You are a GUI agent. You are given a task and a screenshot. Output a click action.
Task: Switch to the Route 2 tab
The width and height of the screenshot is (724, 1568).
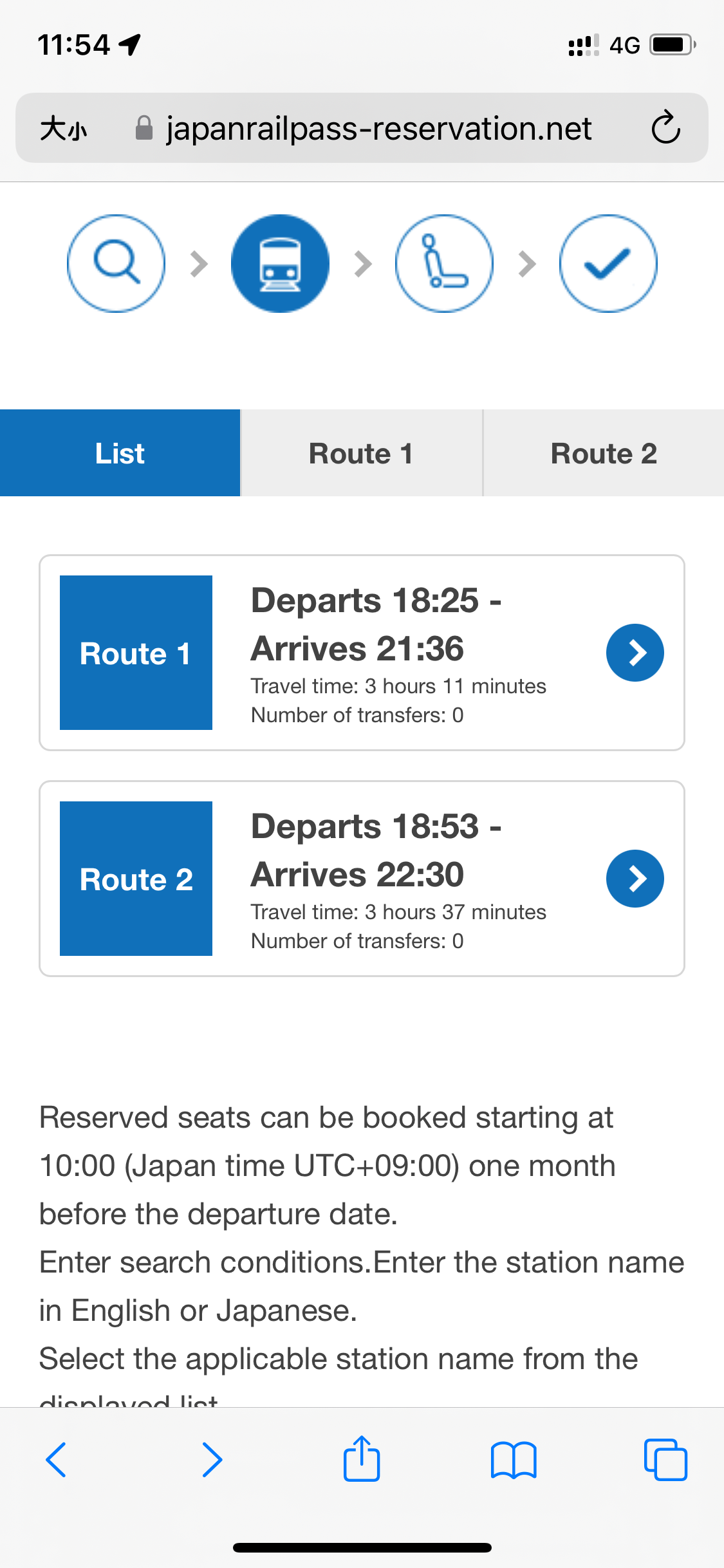click(x=604, y=453)
